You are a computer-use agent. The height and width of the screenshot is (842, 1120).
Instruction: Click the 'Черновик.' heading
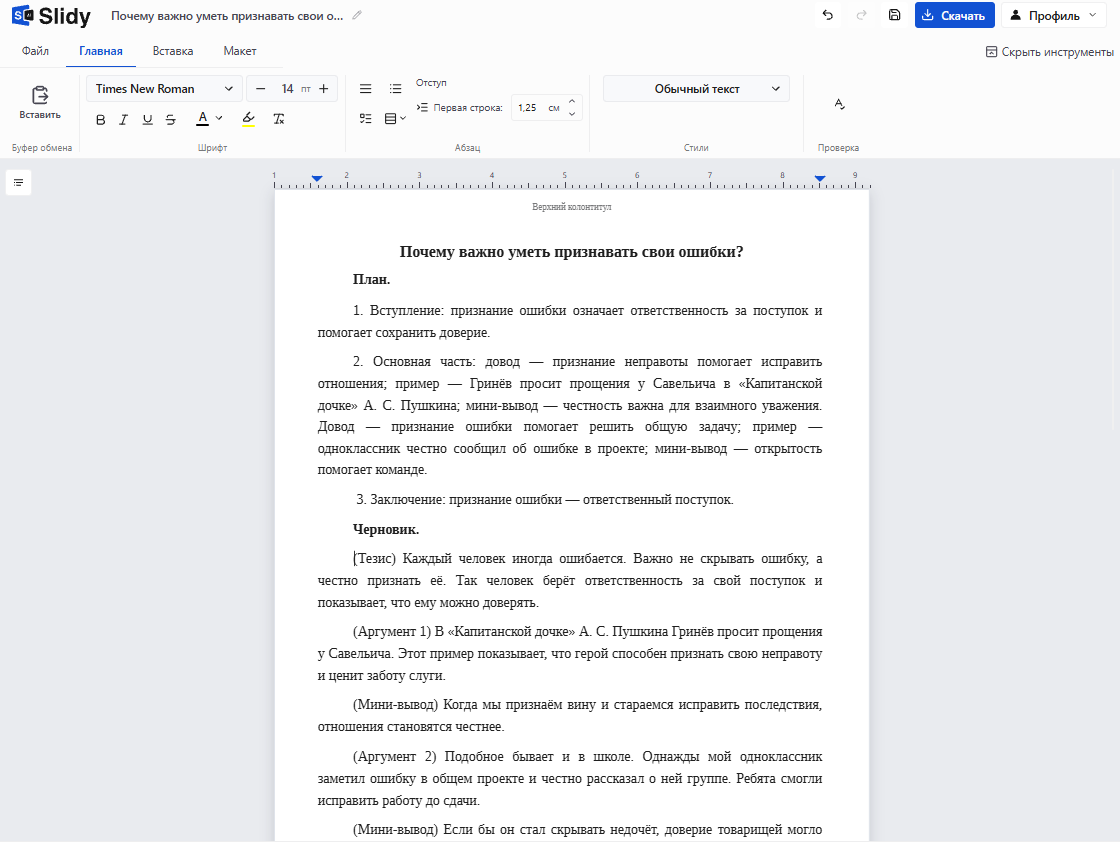coord(386,529)
